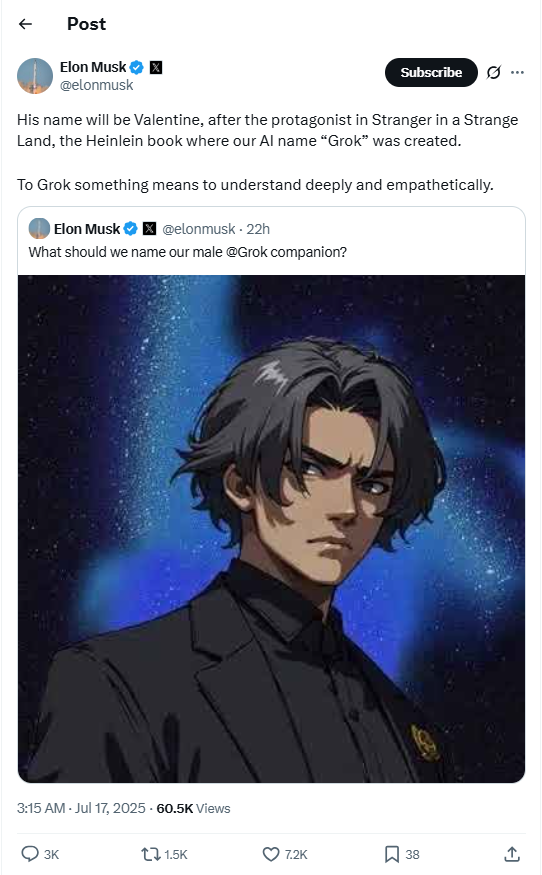Click the X affiliate badge beside name
The height and width of the screenshot is (875, 542).
click(156, 68)
